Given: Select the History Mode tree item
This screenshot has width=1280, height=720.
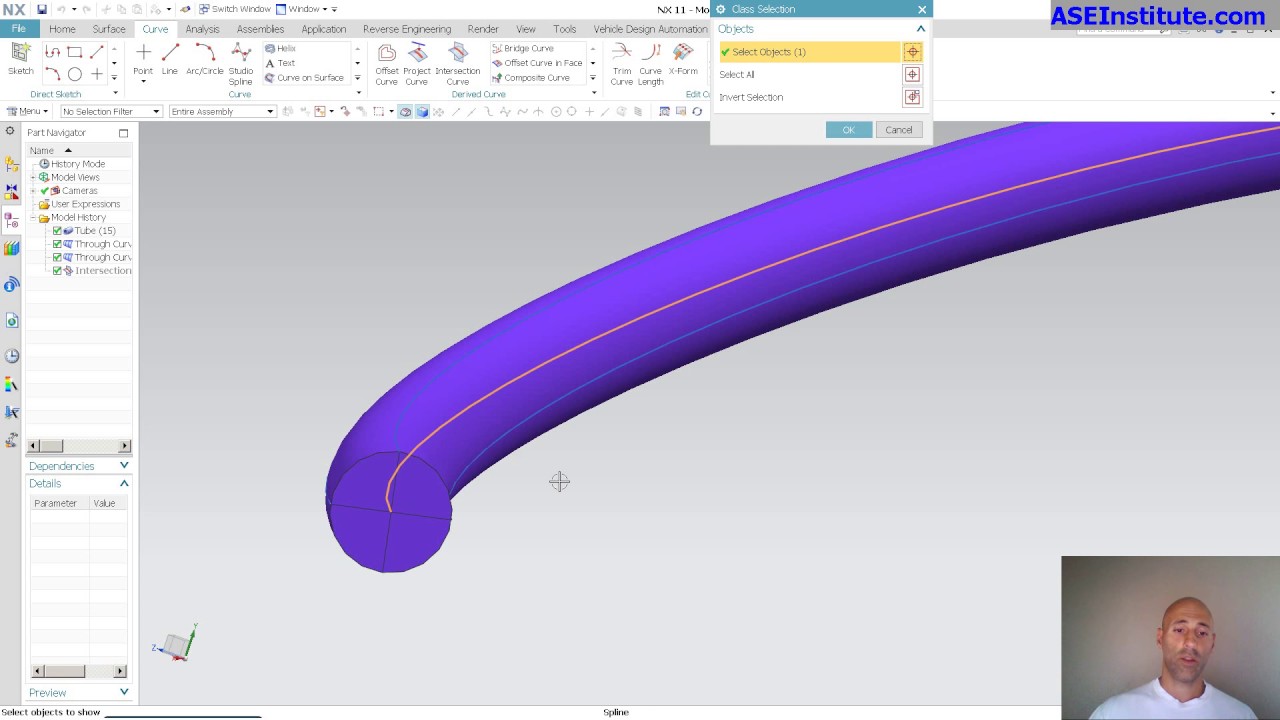Looking at the screenshot, I should pos(77,164).
